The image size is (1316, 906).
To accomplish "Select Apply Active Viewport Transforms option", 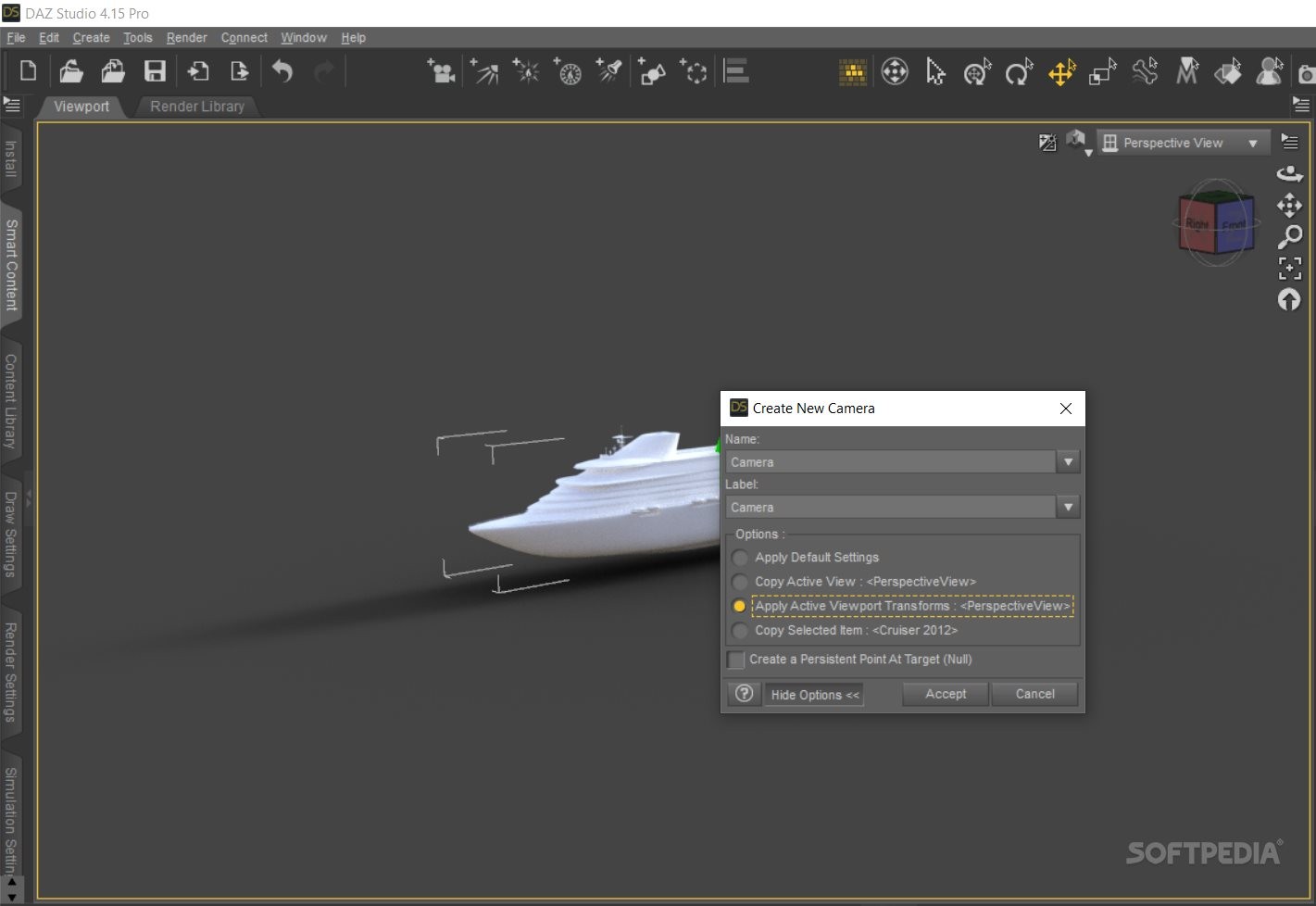I will tap(739, 606).
